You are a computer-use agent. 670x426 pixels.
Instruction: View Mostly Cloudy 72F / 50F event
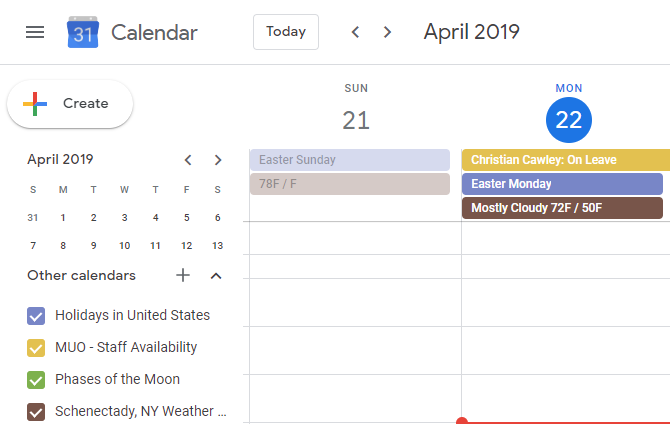pos(562,208)
